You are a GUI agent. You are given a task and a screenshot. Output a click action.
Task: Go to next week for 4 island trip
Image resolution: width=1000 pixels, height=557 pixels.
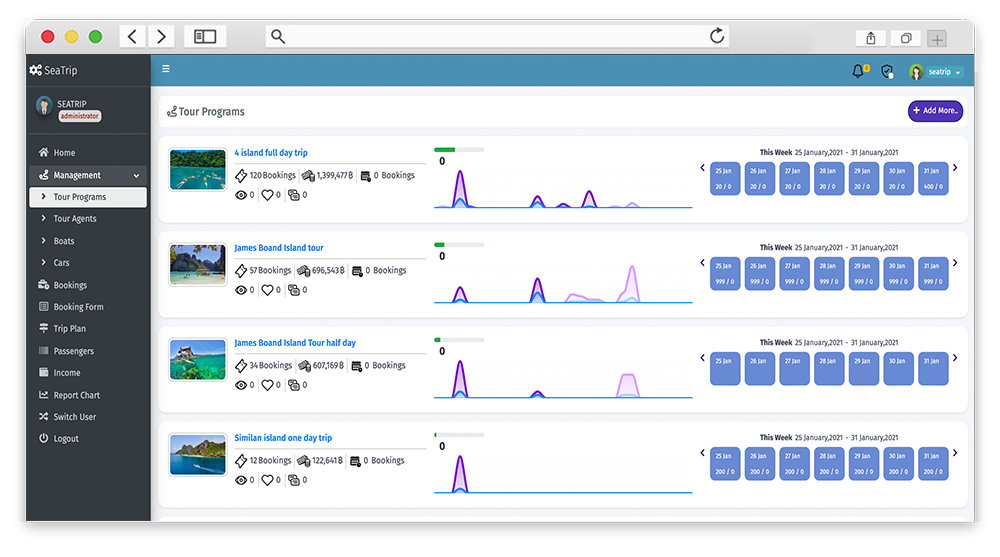tap(955, 168)
